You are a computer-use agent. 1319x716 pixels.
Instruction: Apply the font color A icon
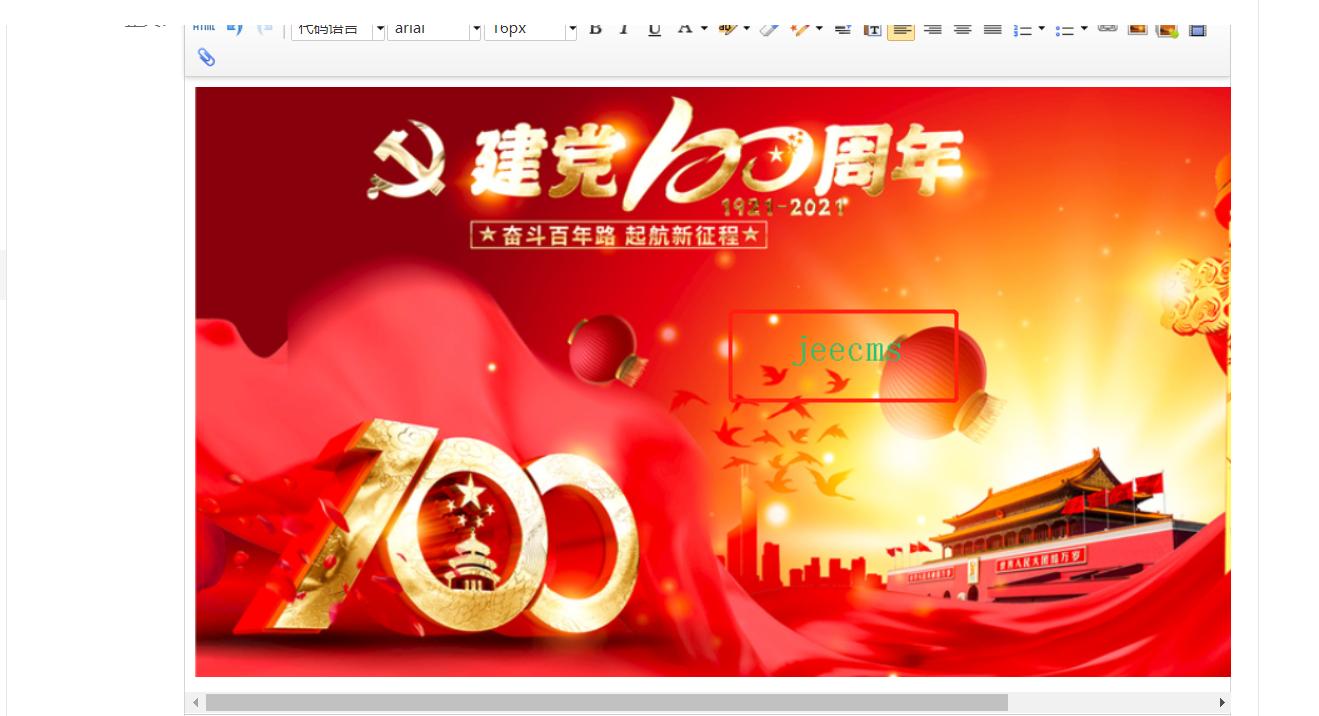pyautogui.click(x=684, y=29)
